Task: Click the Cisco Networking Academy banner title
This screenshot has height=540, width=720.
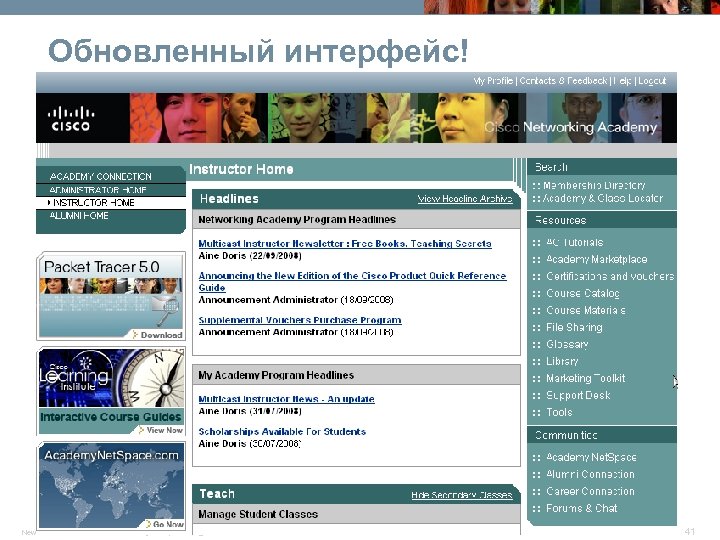Action: [571, 127]
